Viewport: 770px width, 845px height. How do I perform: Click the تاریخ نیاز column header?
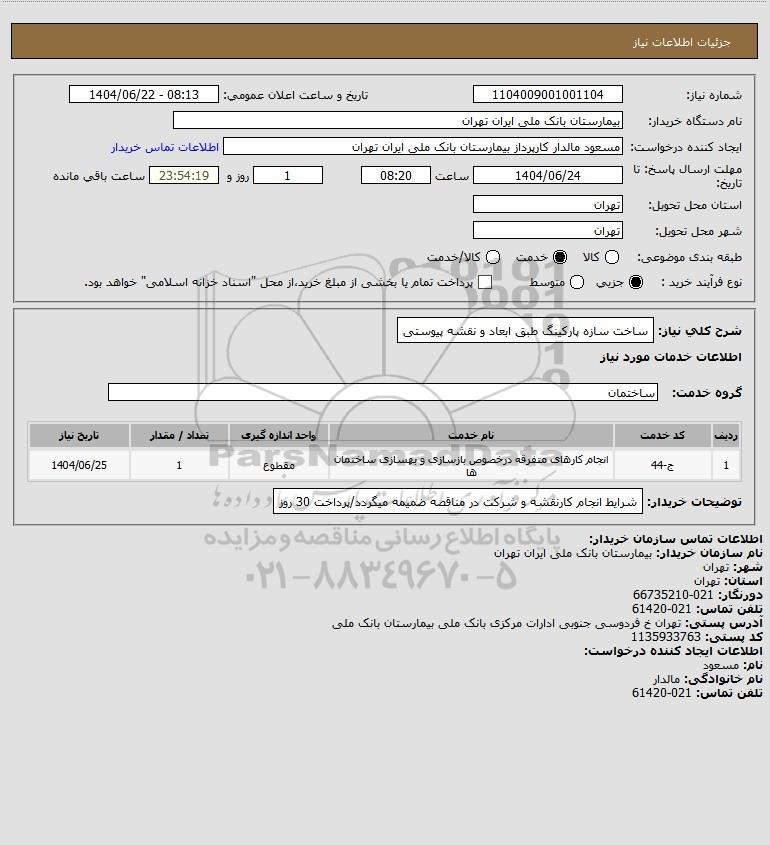click(79, 435)
